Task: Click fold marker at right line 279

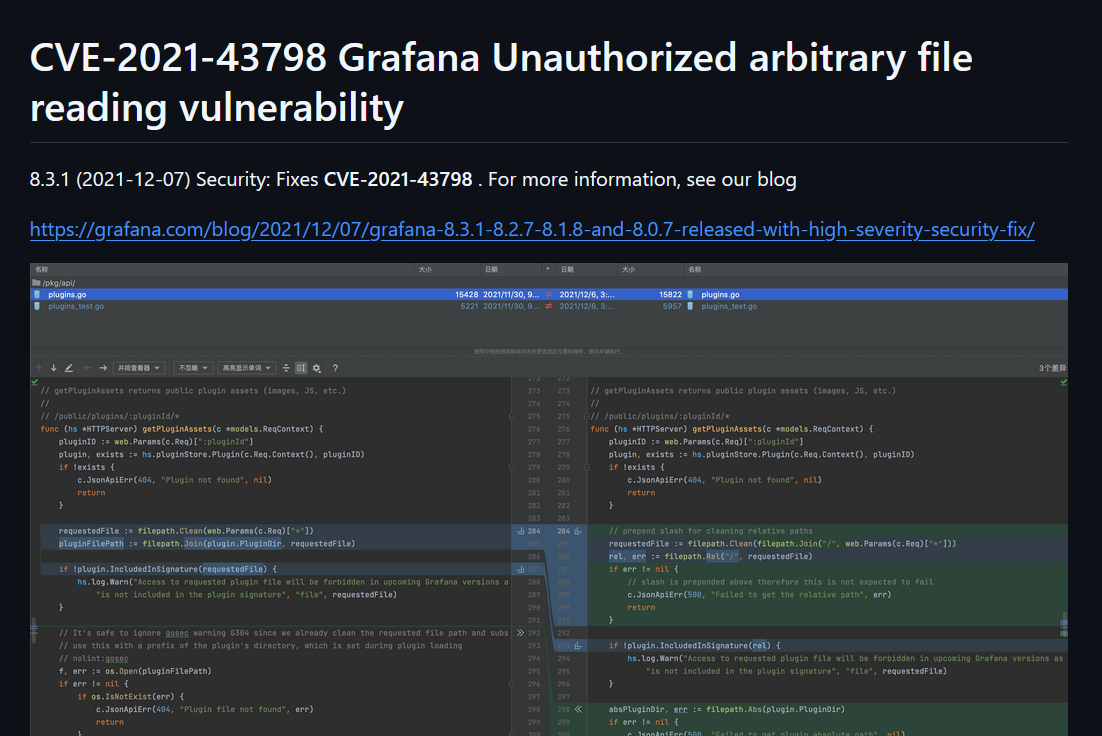Action: pyautogui.click(x=587, y=467)
